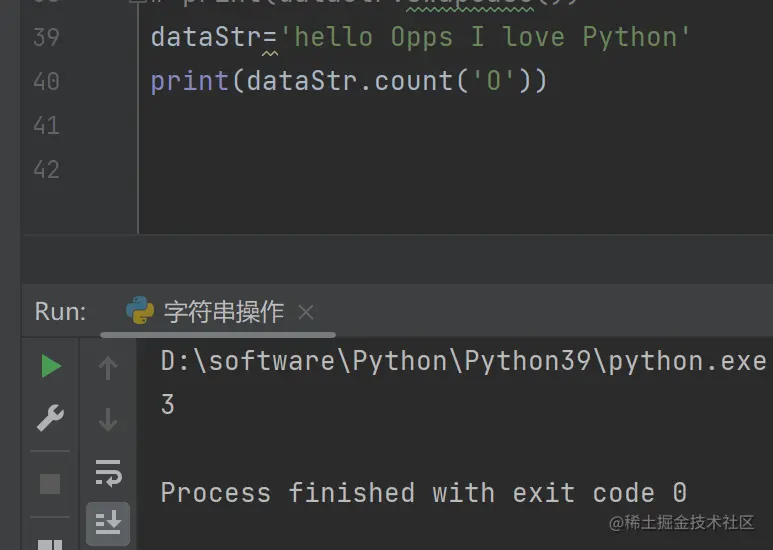Click the python.exe path in console
The width and height of the screenshot is (773, 550).
tap(463, 361)
